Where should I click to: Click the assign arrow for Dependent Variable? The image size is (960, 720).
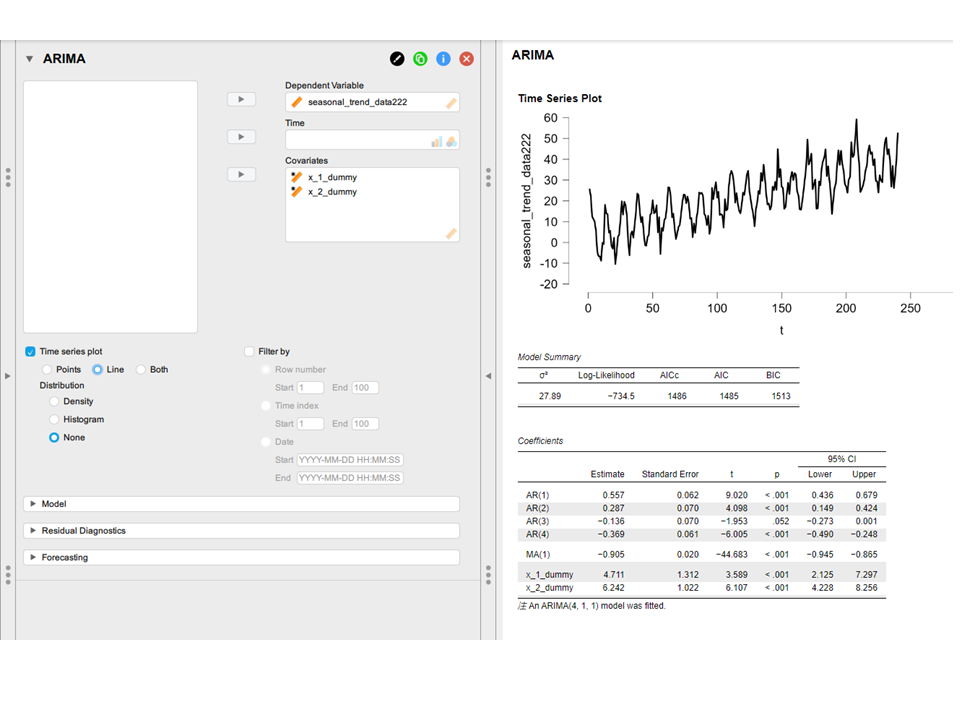(241, 100)
